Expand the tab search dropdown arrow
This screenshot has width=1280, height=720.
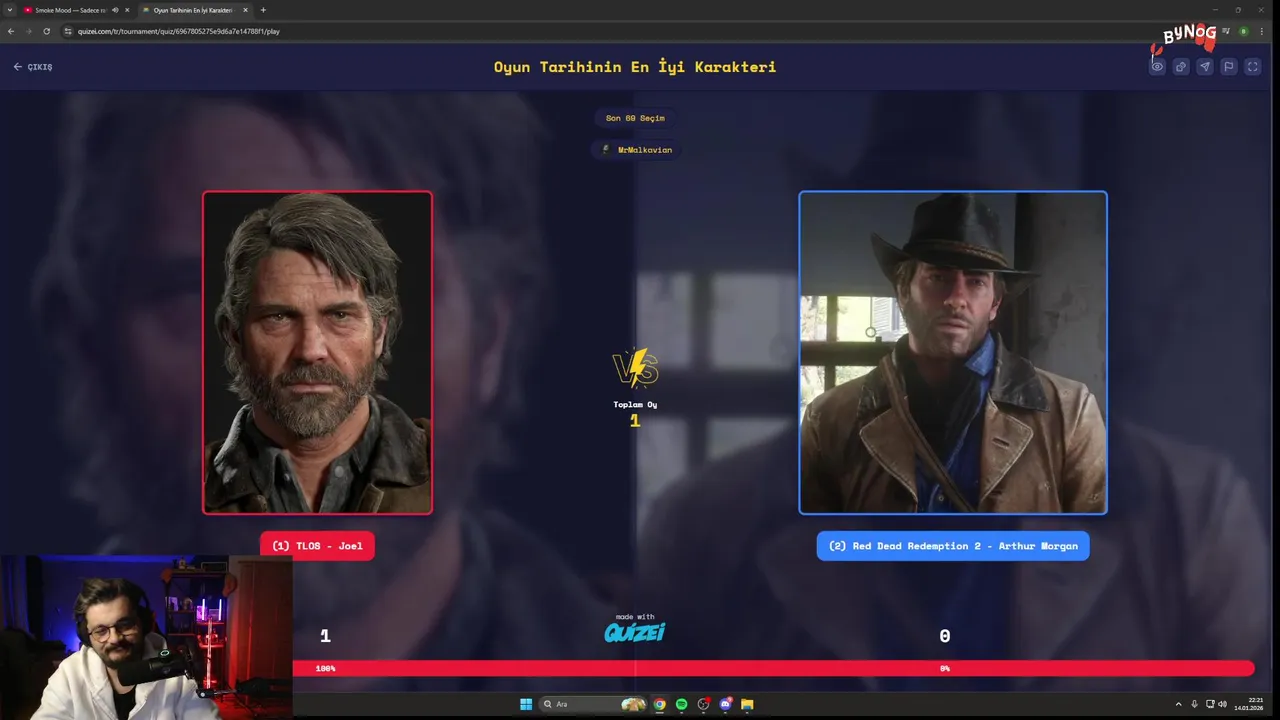[x=9, y=10]
